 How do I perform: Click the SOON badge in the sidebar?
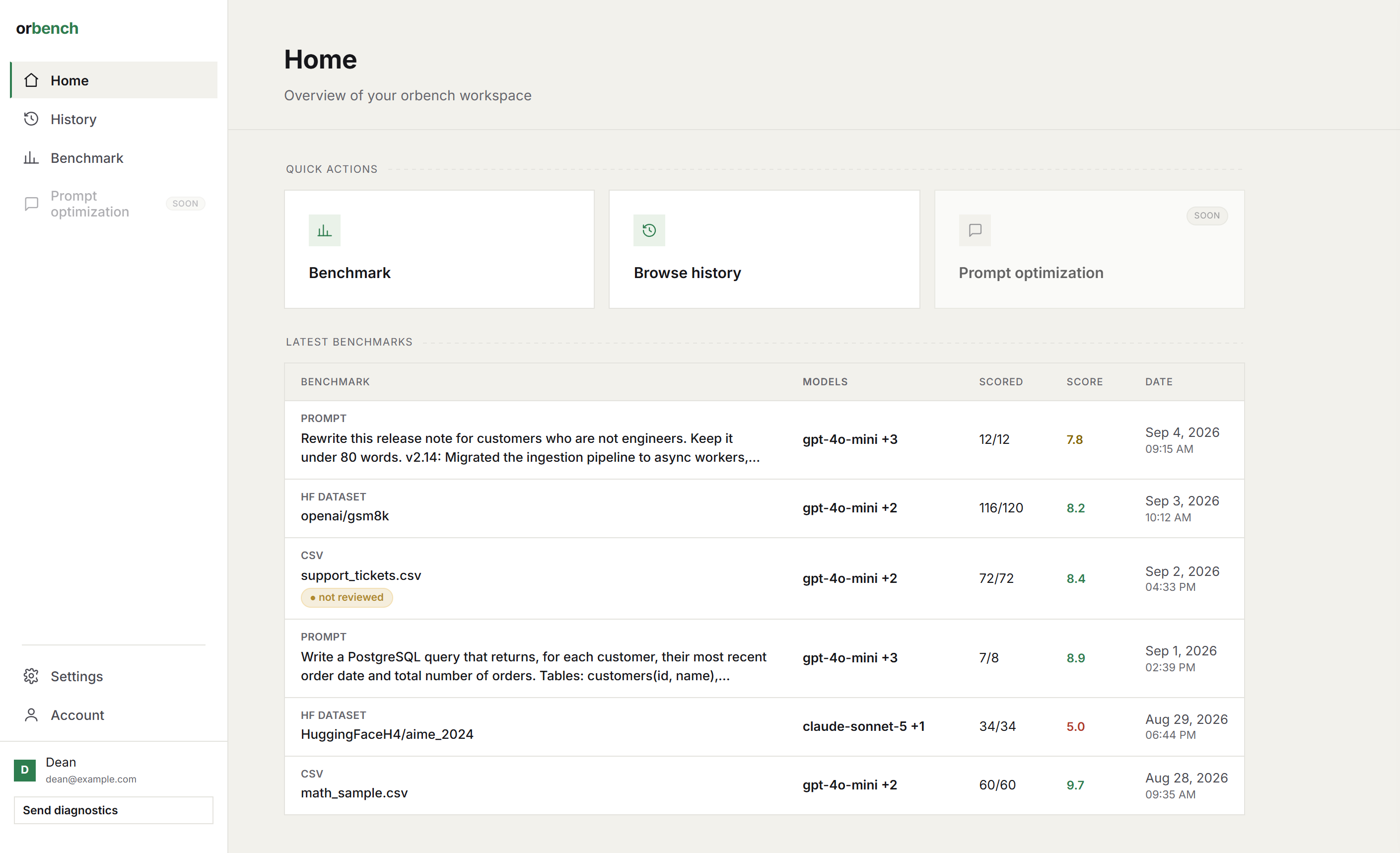point(185,204)
